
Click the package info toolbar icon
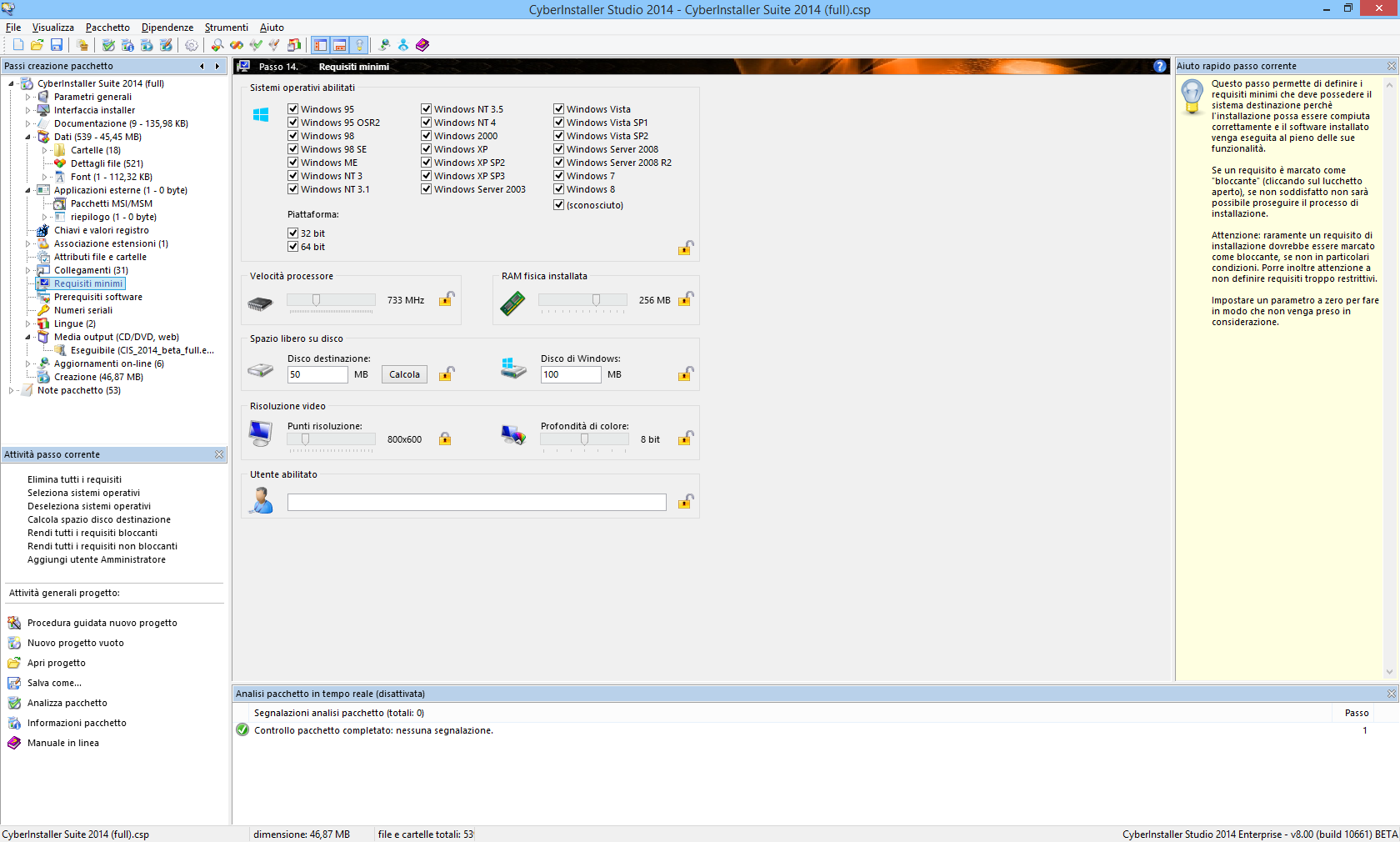[127, 45]
